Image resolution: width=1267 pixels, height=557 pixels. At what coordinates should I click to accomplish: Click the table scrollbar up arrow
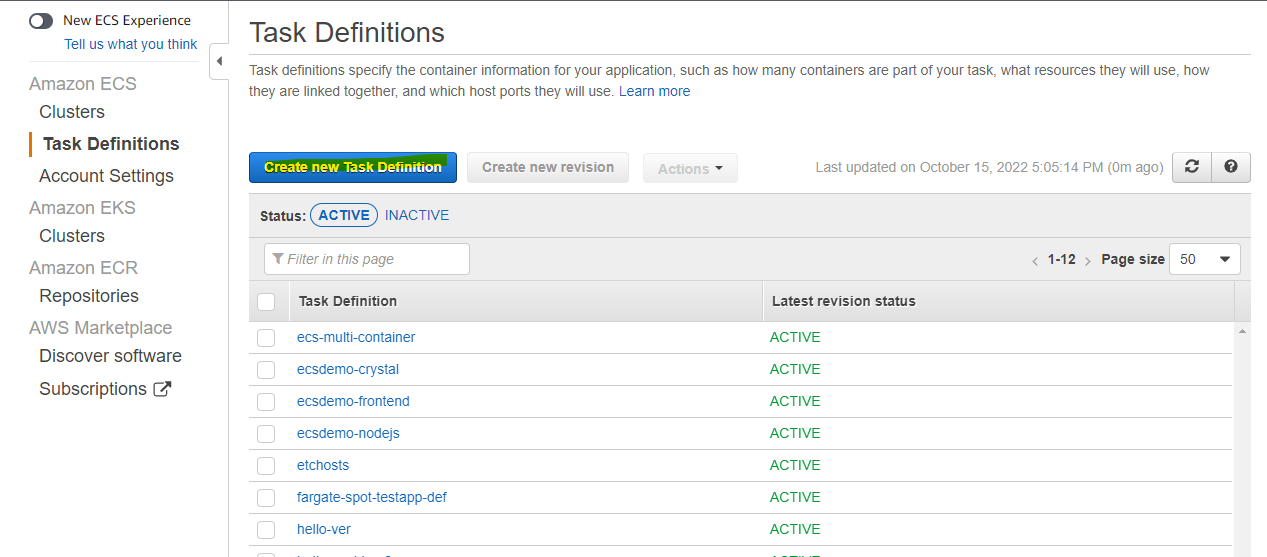pos(1243,331)
